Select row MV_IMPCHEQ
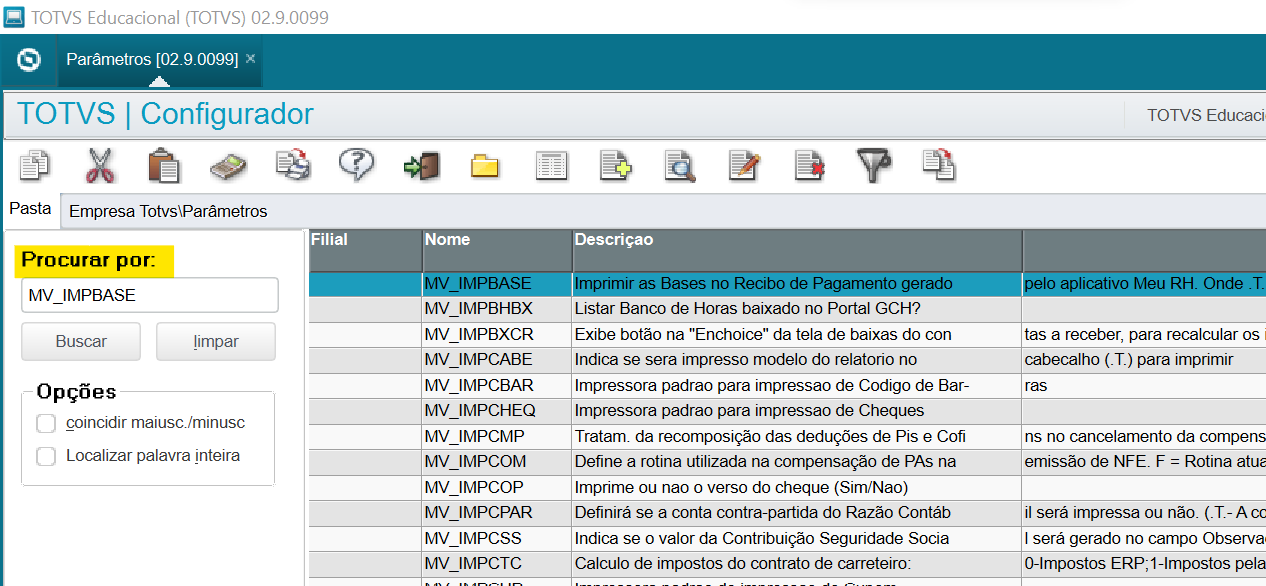The height and width of the screenshot is (586, 1266). (787, 411)
